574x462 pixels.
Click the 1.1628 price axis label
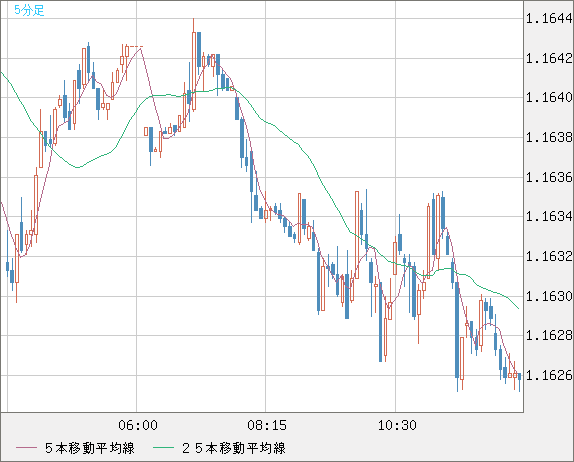click(549, 335)
